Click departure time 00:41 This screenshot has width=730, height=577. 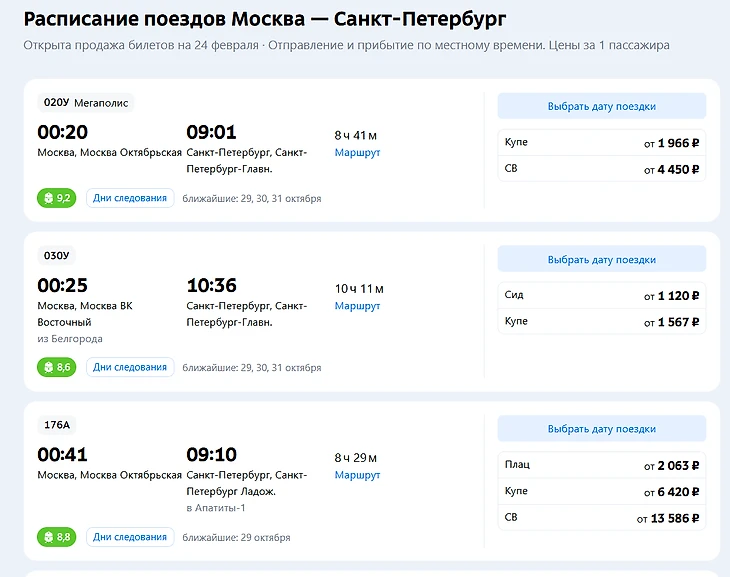[x=62, y=455]
